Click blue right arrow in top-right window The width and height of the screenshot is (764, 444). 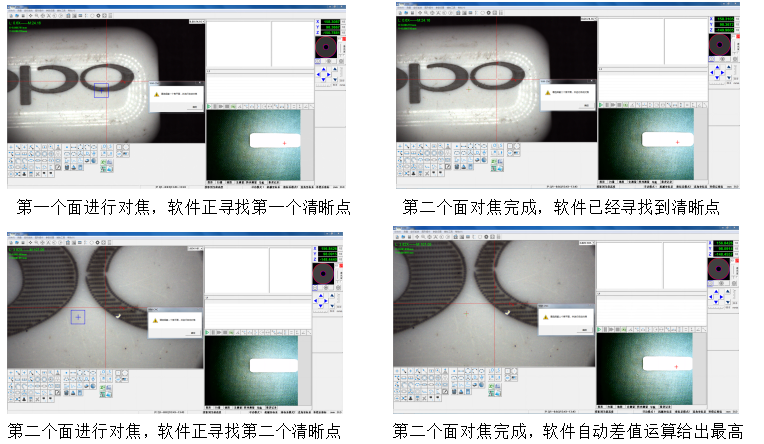[x=723, y=73]
